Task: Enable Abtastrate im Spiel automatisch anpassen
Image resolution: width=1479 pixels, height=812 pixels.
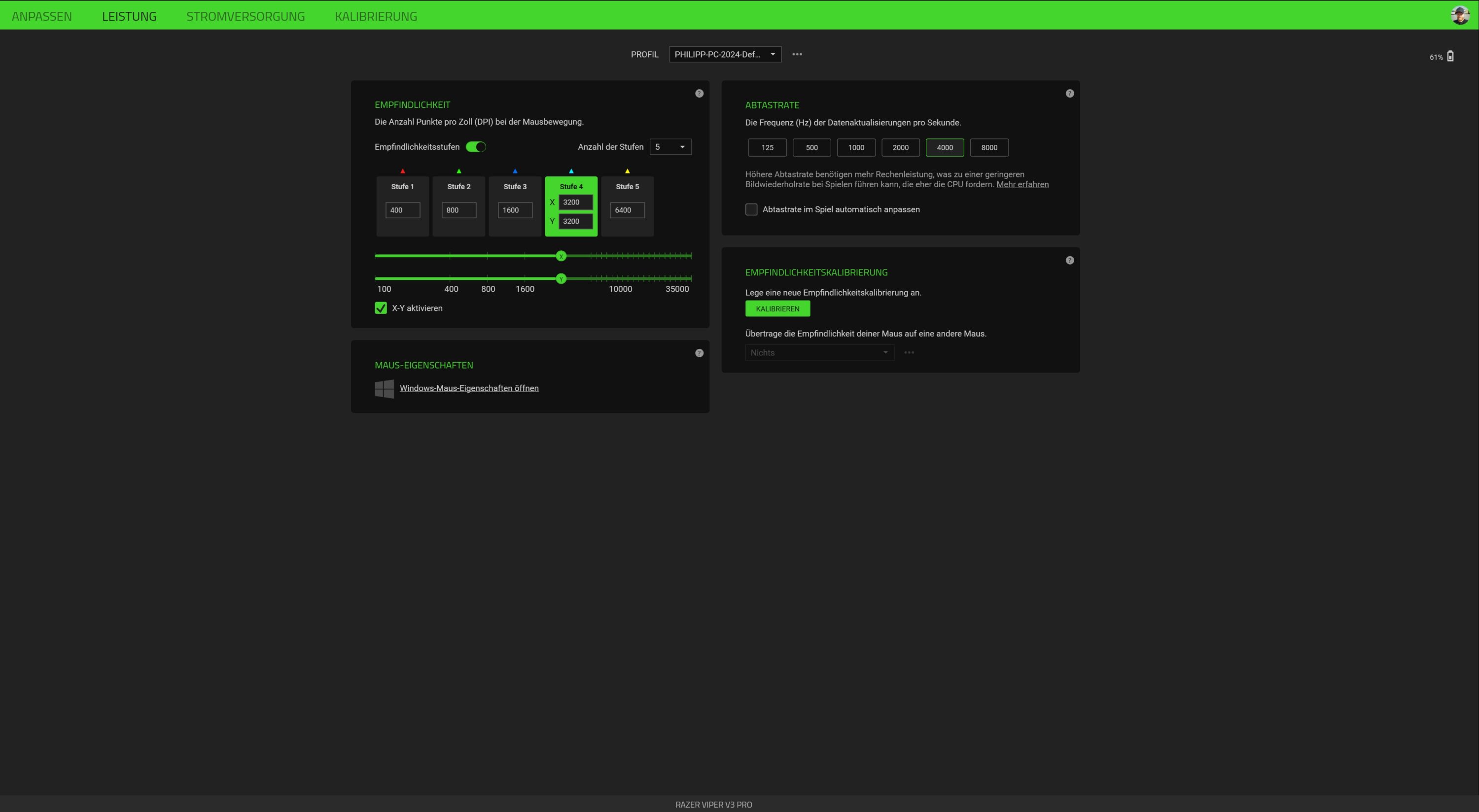Action: tap(751, 209)
